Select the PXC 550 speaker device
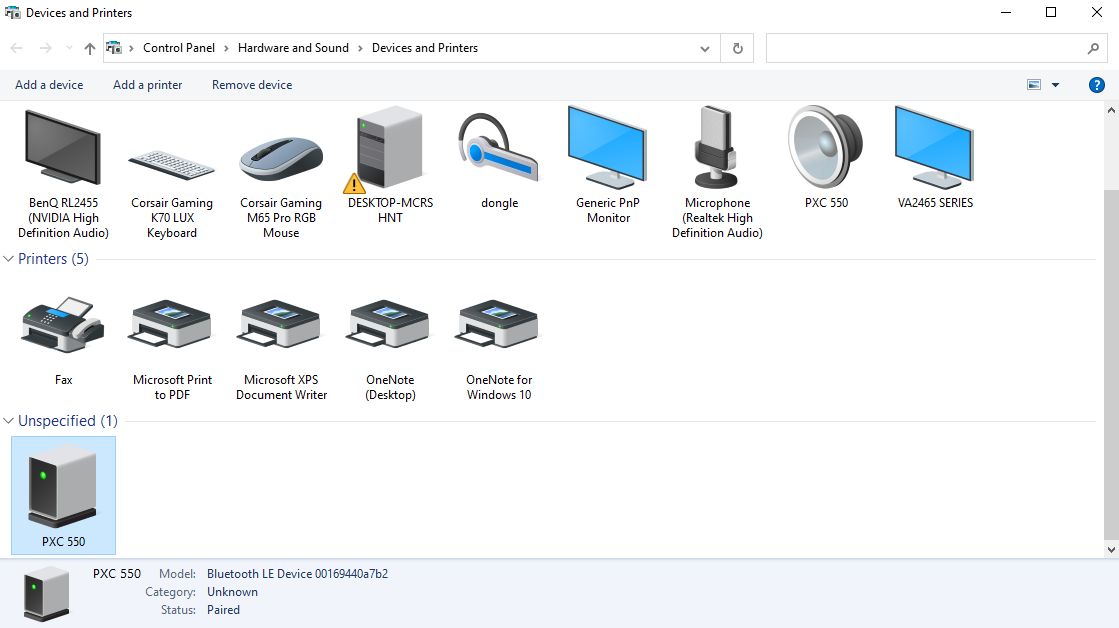The height and width of the screenshot is (628, 1119). click(826, 158)
